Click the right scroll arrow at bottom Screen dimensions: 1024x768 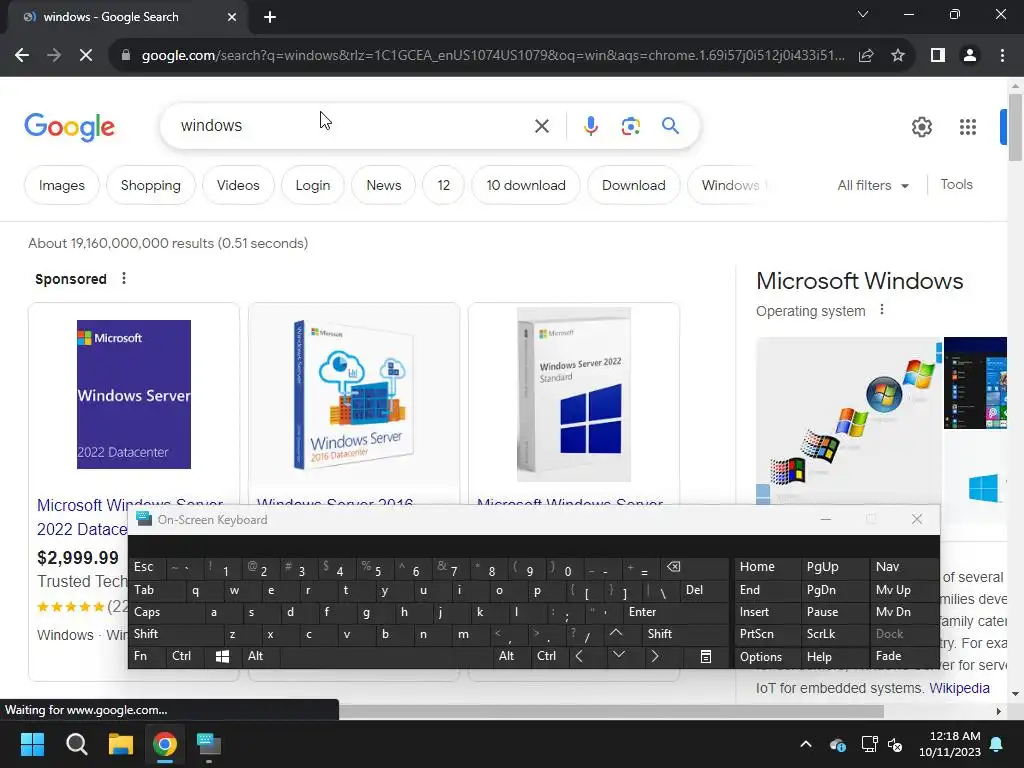coord(999,711)
